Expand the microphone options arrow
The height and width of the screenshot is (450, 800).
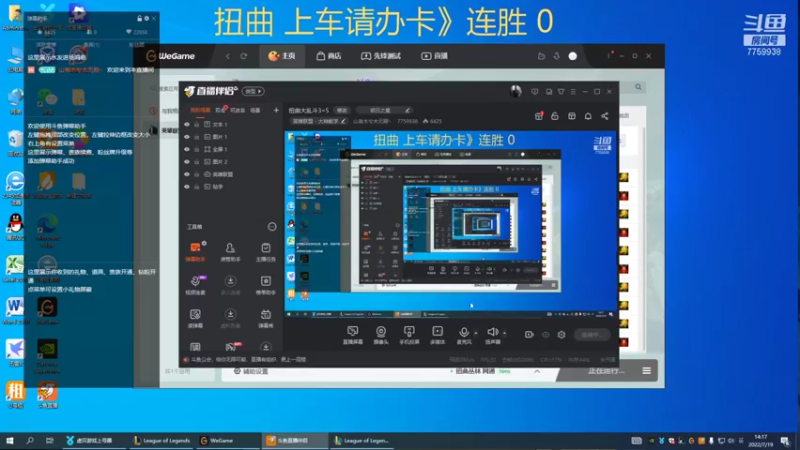476,334
